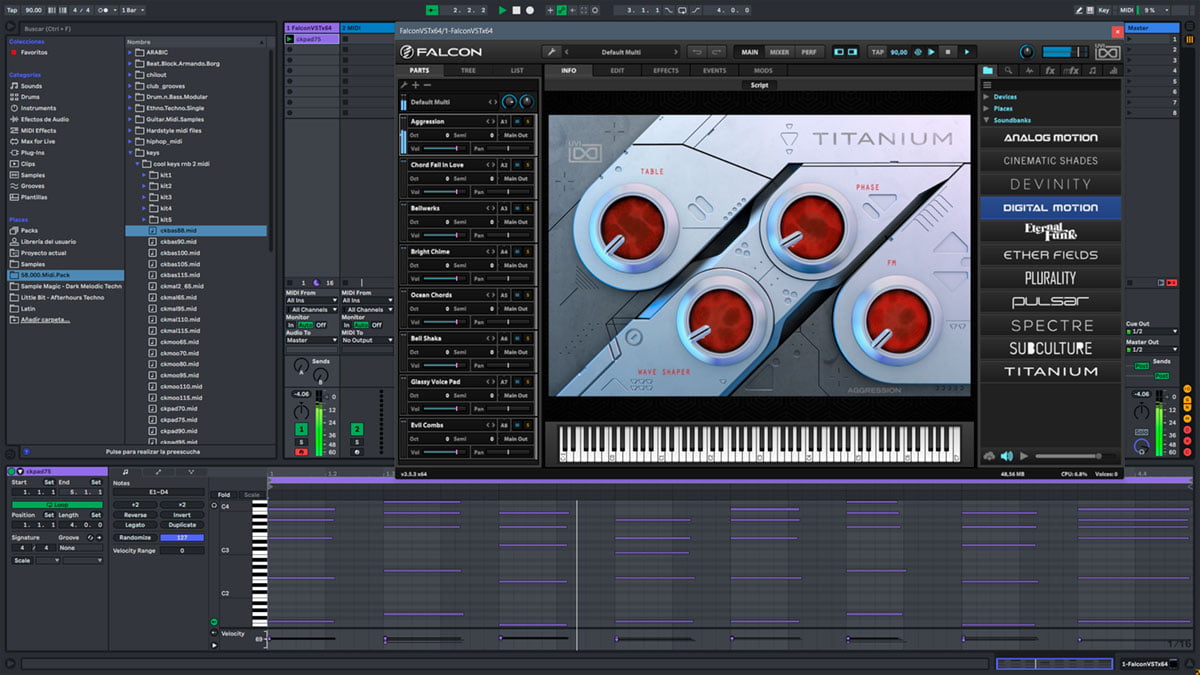Toggle solo on the Aggression part
1200x675 pixels.
[527, 121]
